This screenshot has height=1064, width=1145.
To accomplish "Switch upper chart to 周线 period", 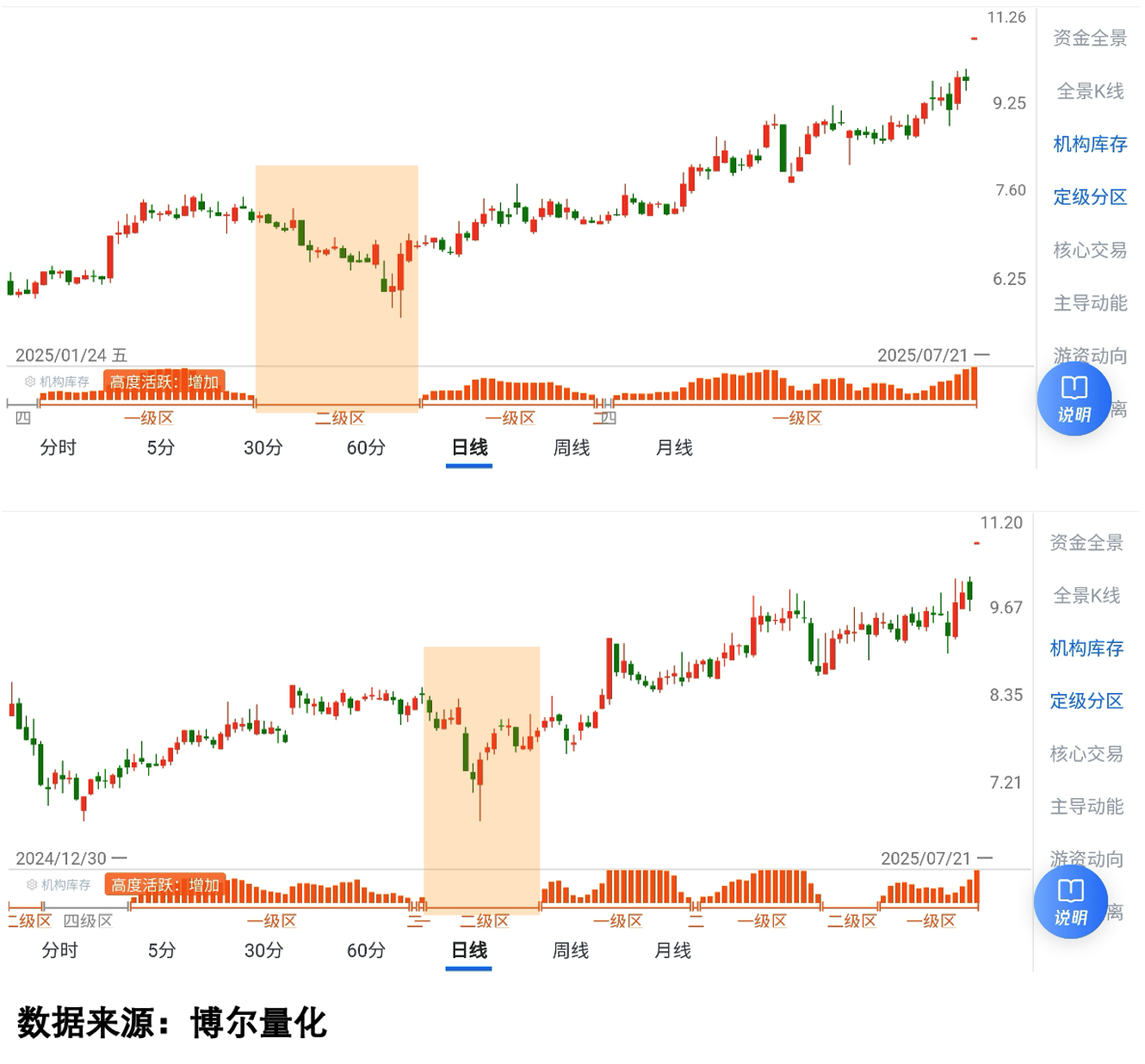I will pos(572,448).
